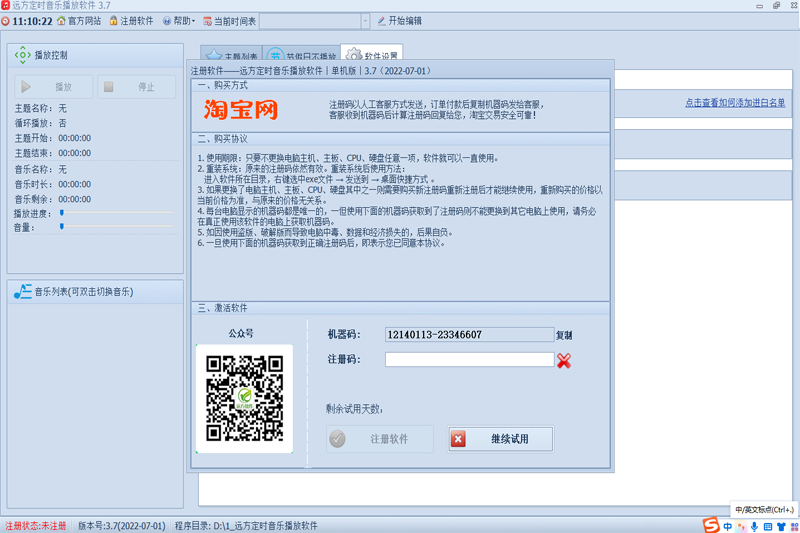The image size is (800, 533).
Task: Open 注册软件 from the toolbar
Action: click(131, 21)
